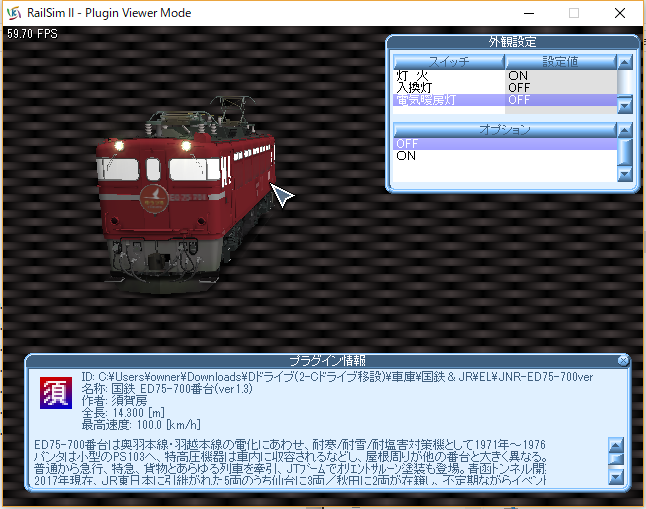The height and width of the screenshot is (509, 646).
Task: Click the 作者: 須賀房 line
Action: 114,401
